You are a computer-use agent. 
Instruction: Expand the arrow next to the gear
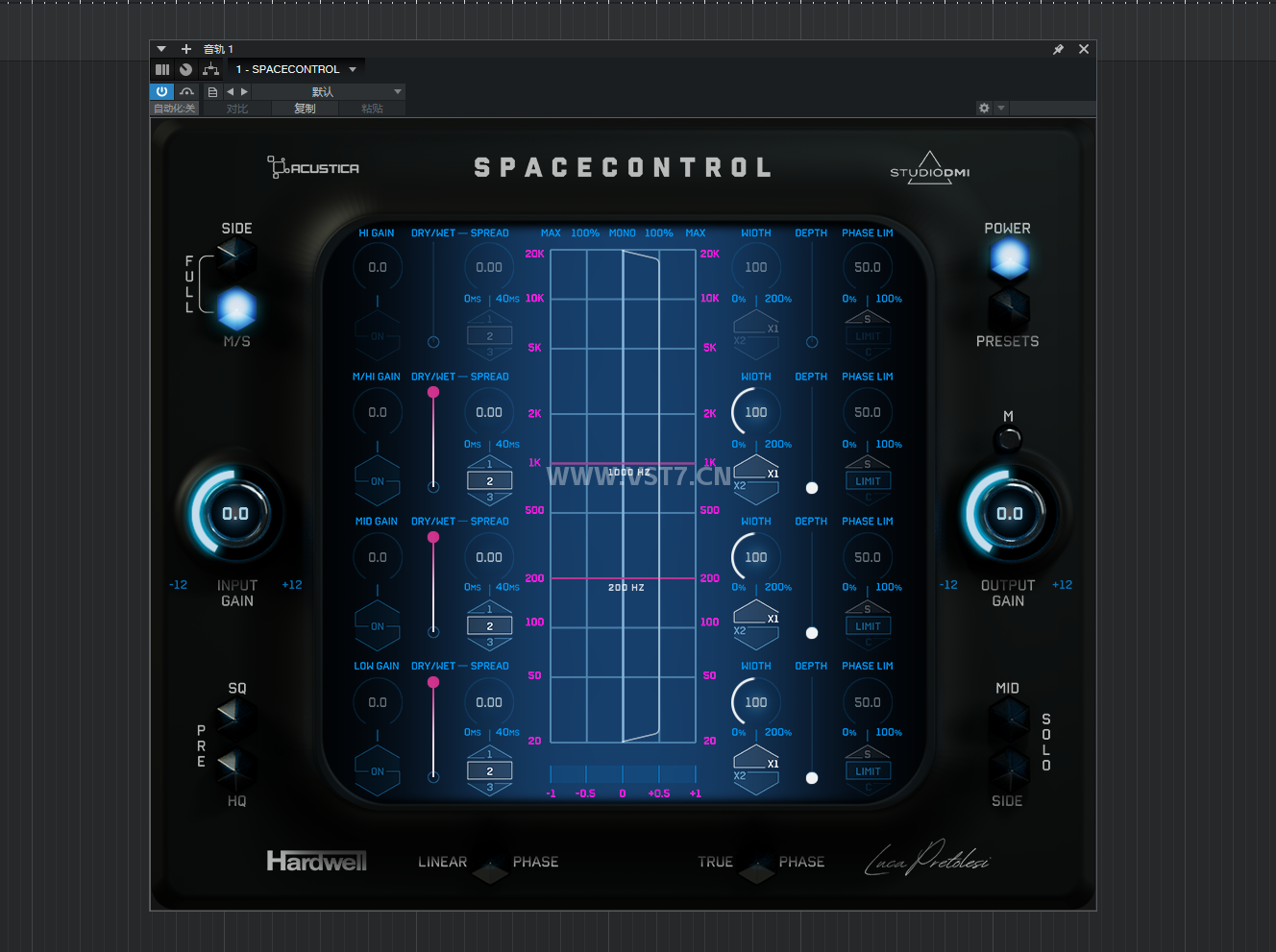(x=1001, y=109)
